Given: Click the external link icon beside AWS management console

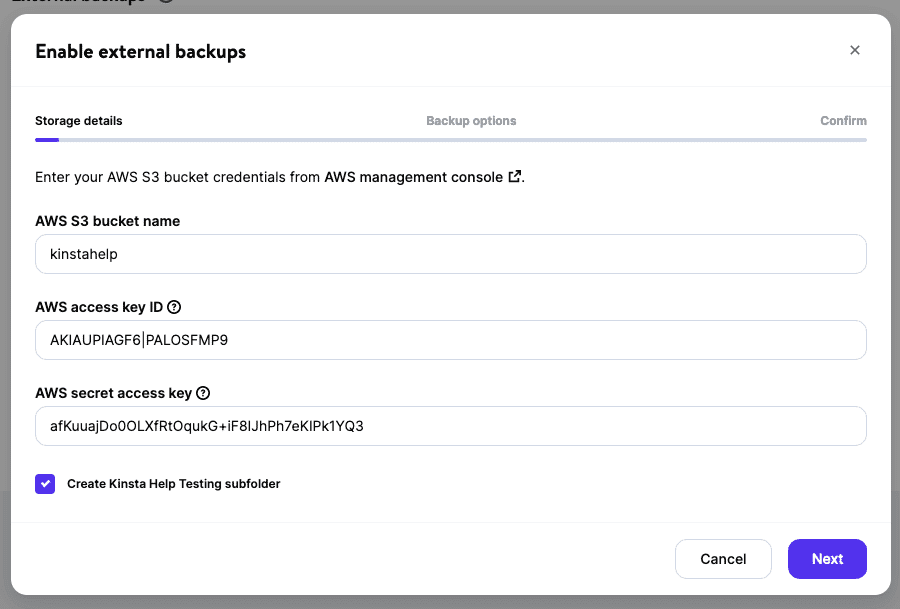Looking at the screenshot, I should pos(514,176).
